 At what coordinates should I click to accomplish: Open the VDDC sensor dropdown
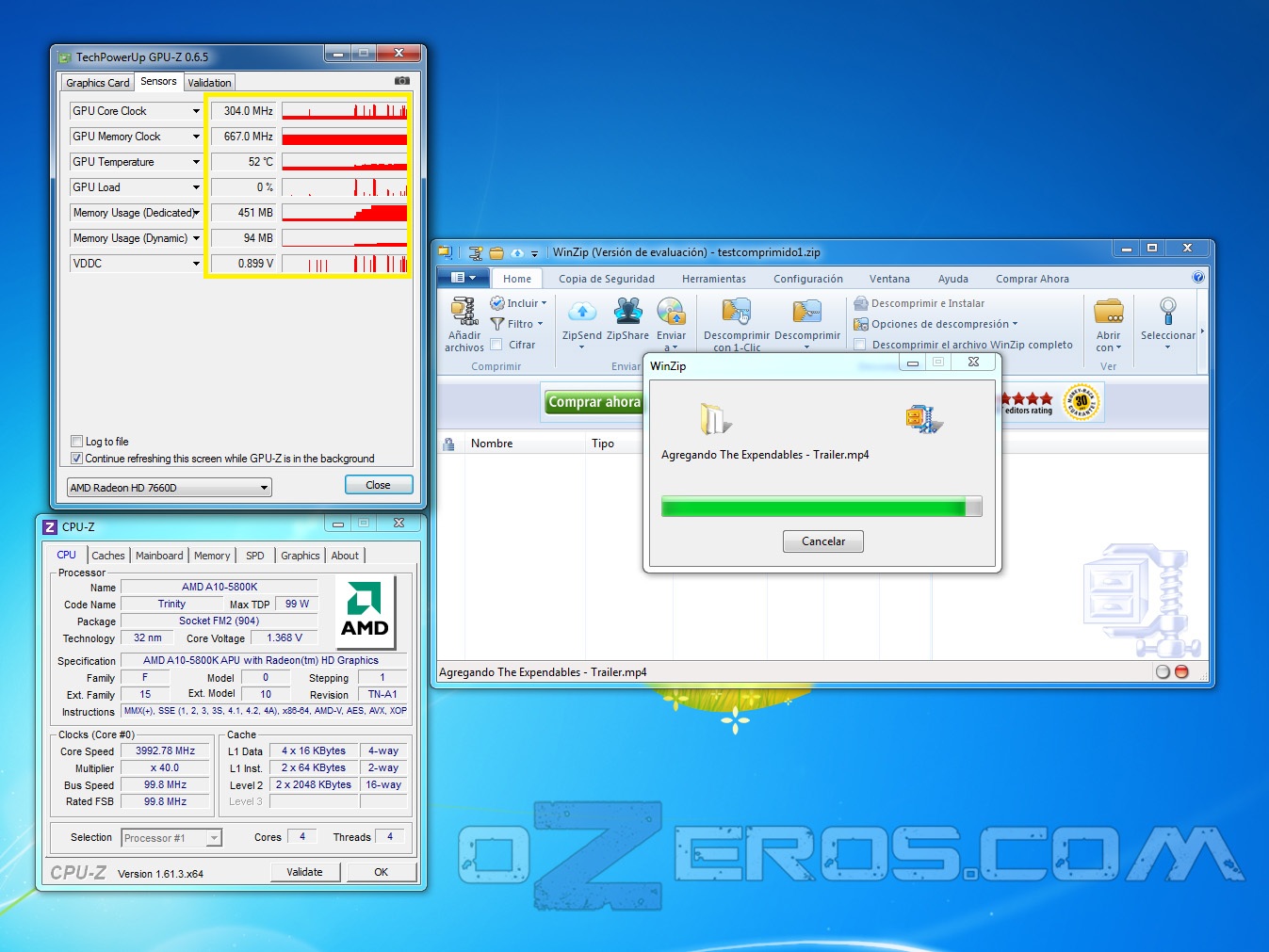click(x=196, y=264)
